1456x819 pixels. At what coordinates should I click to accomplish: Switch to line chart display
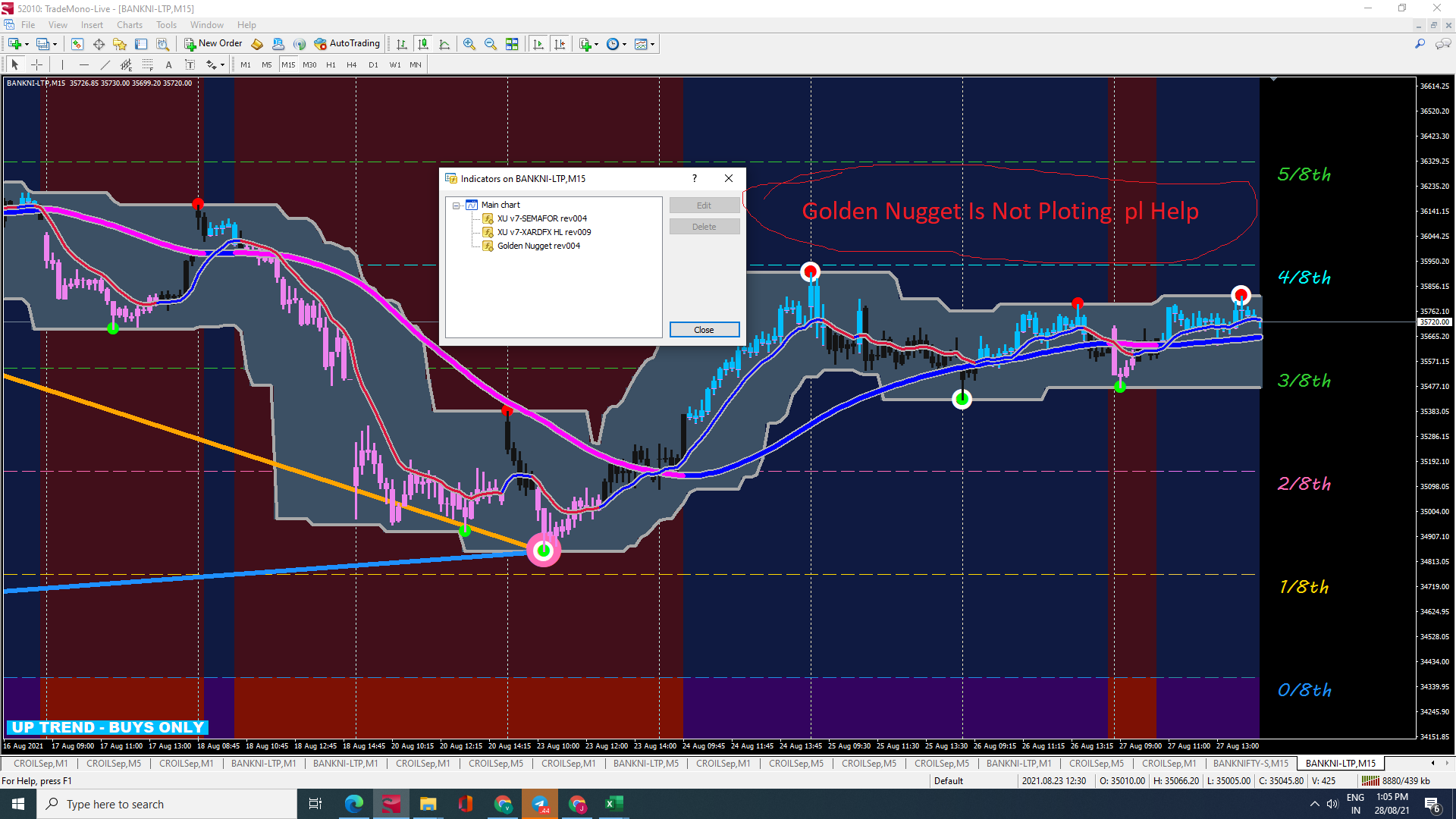tap(444, 44)
